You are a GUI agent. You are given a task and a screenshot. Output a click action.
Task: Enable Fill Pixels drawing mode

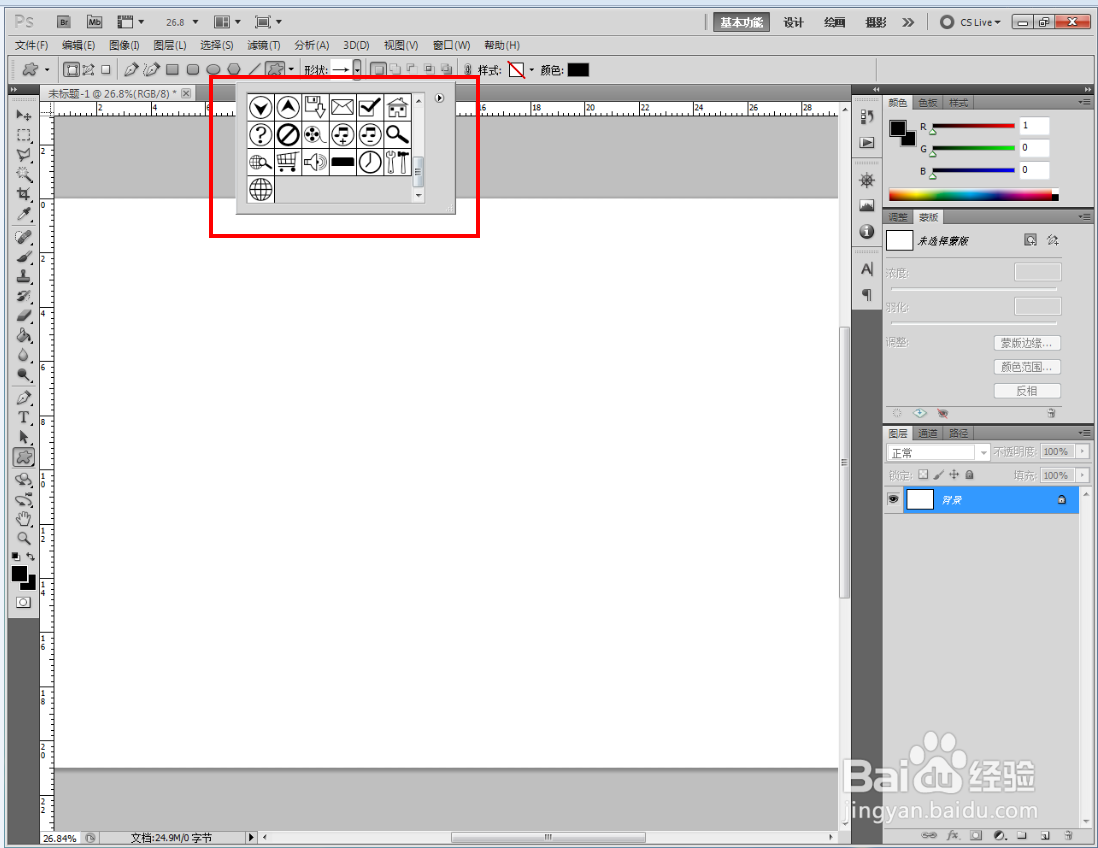pos(106,69)
